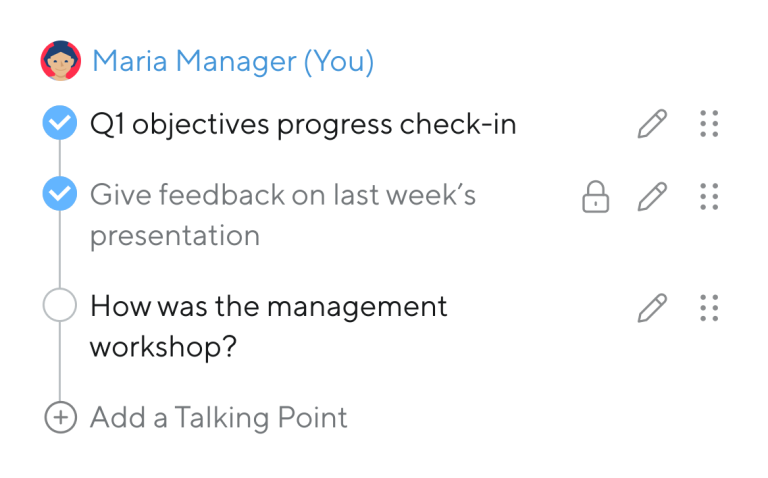This screenshot has width=768, height=478.
Task: Select Give feedback on last week's presentation text
Action: point(283,215)
